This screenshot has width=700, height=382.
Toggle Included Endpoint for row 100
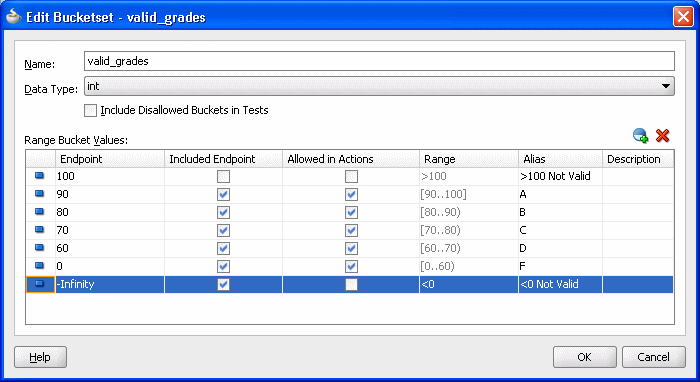223,177
